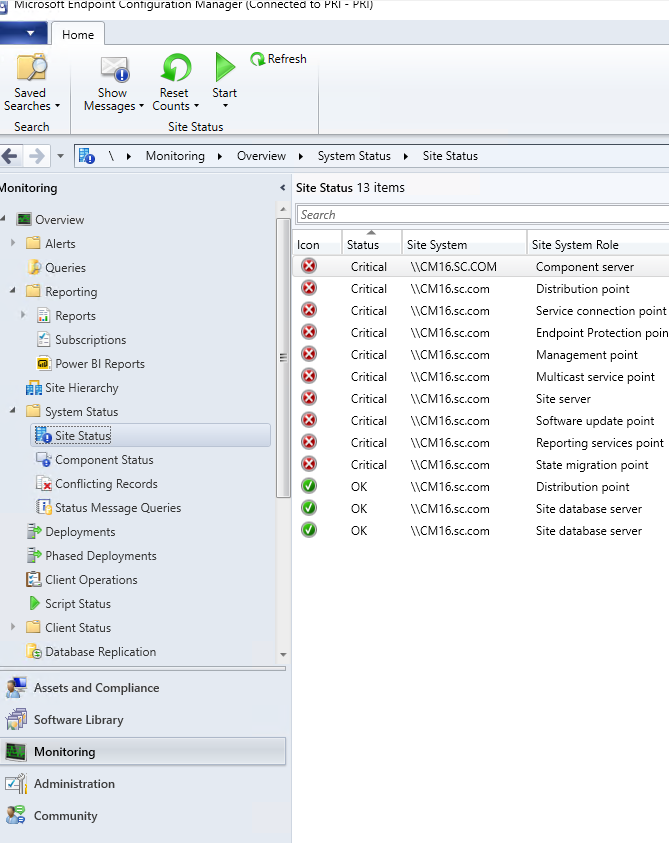Click the navigation pane scrollbar down arrow
Viewport: 669px width, 843px height.
tap(283, 654)
